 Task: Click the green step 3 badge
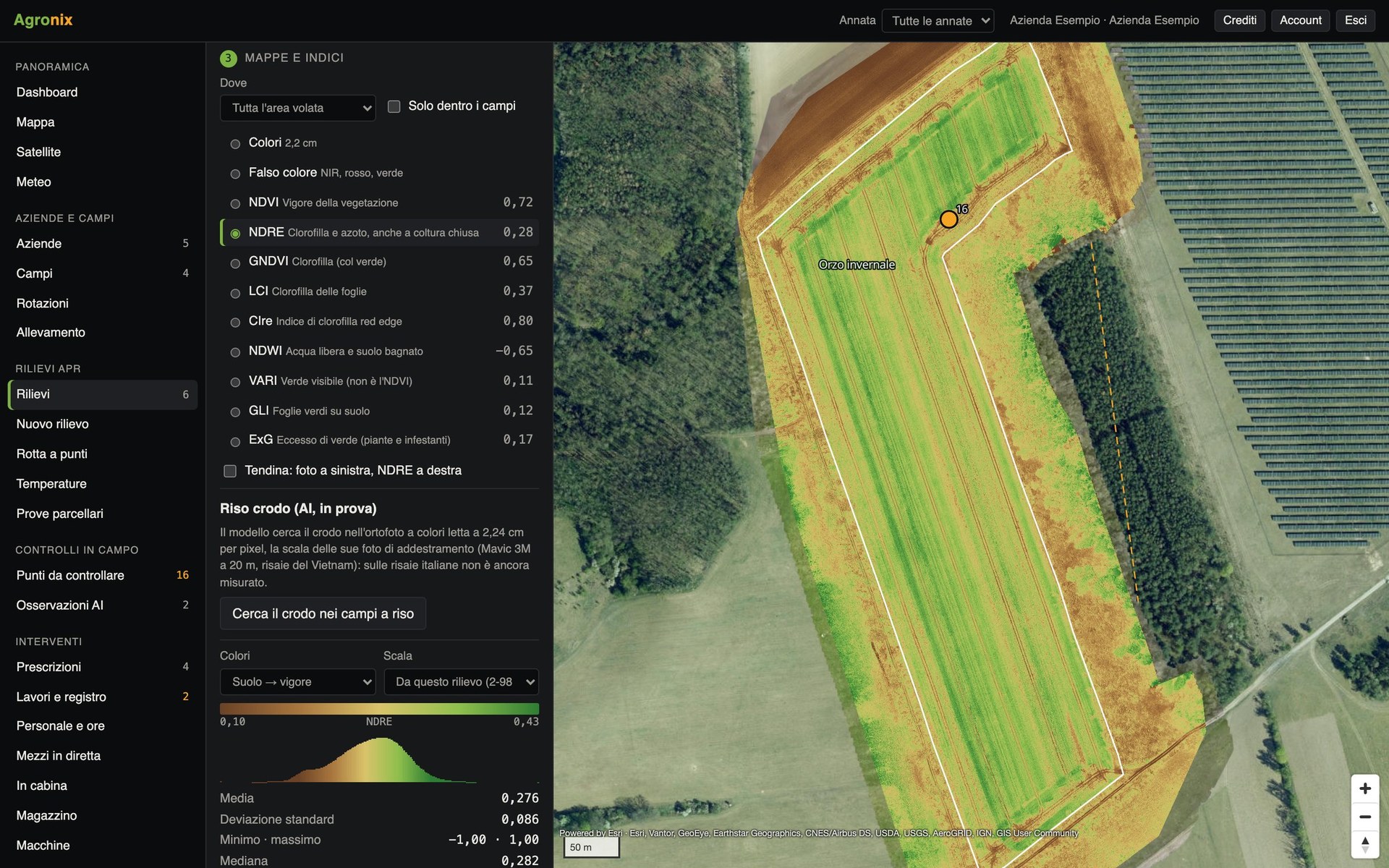[x=228, y=58]
